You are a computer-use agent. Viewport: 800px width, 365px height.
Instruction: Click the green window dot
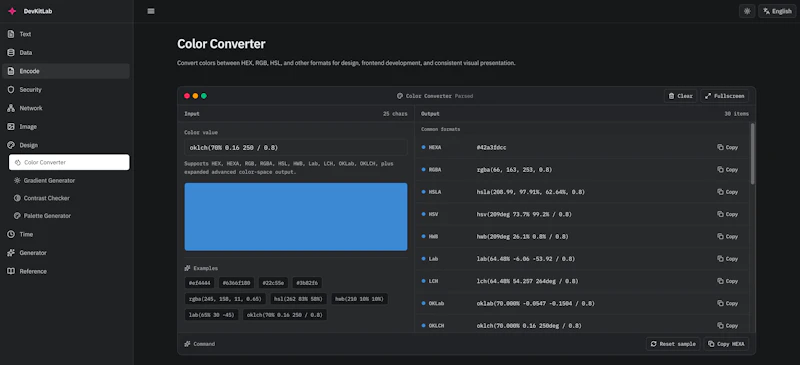coord(204,96)
